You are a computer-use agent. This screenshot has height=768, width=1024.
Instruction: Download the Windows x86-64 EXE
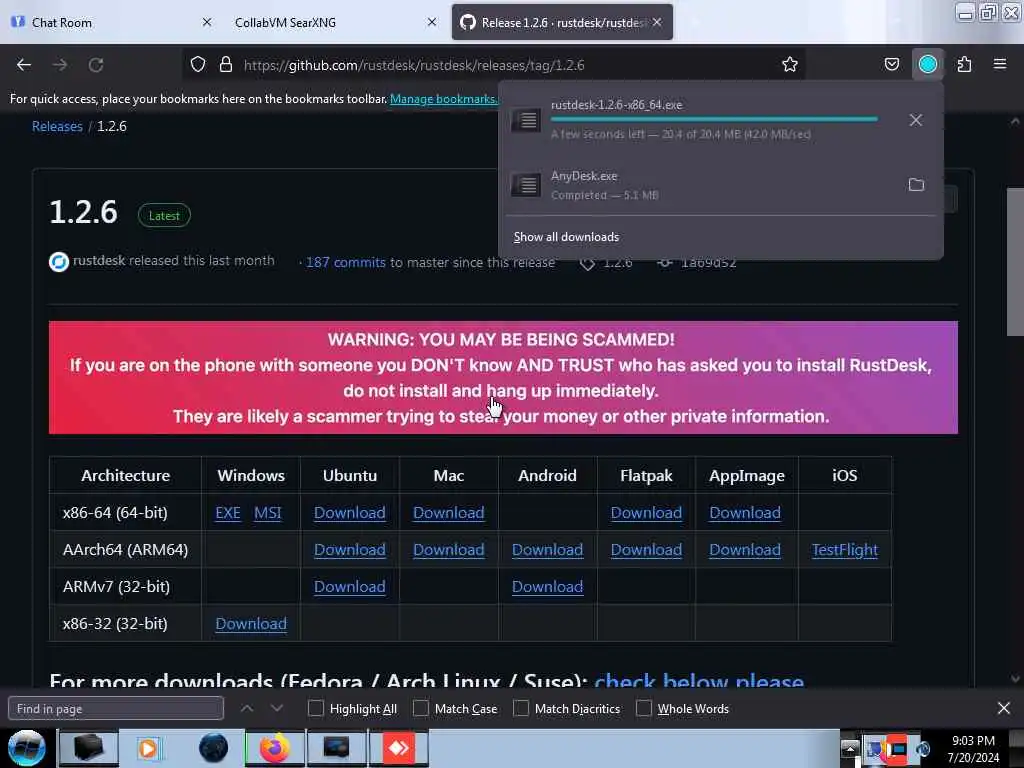click(228, 513)
